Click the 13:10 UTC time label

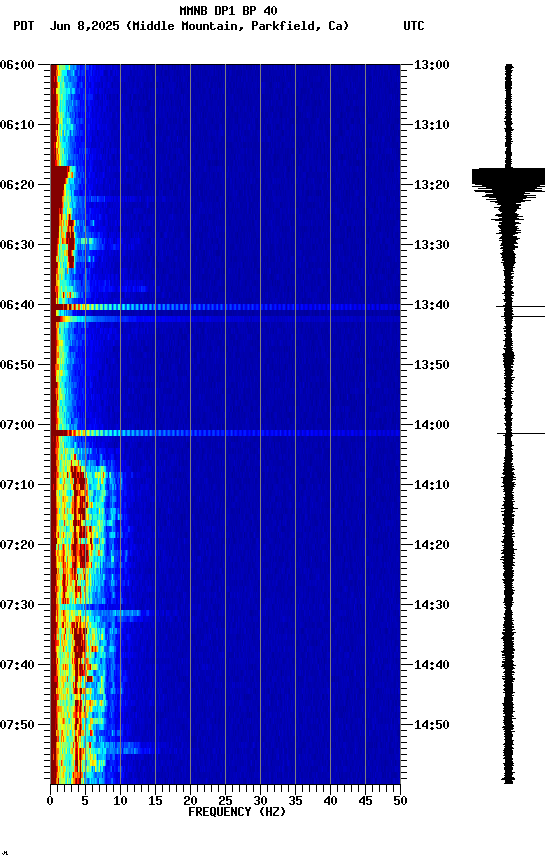(x=431, y=125)
